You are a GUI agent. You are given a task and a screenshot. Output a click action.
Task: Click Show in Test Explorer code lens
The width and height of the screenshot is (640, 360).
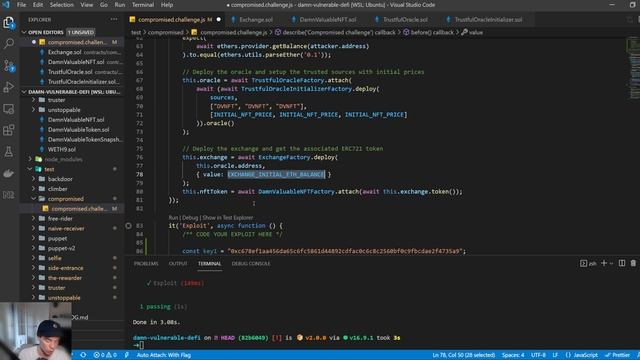point(227,218)
